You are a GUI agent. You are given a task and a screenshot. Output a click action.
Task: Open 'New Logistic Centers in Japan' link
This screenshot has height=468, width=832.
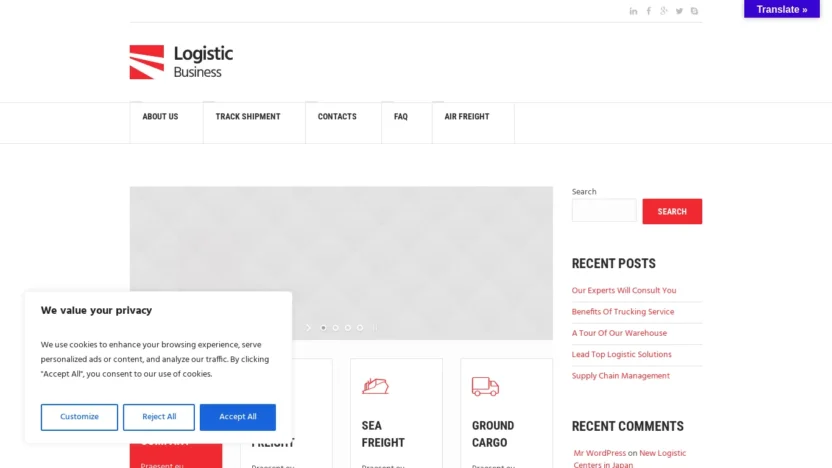(629, 459)
